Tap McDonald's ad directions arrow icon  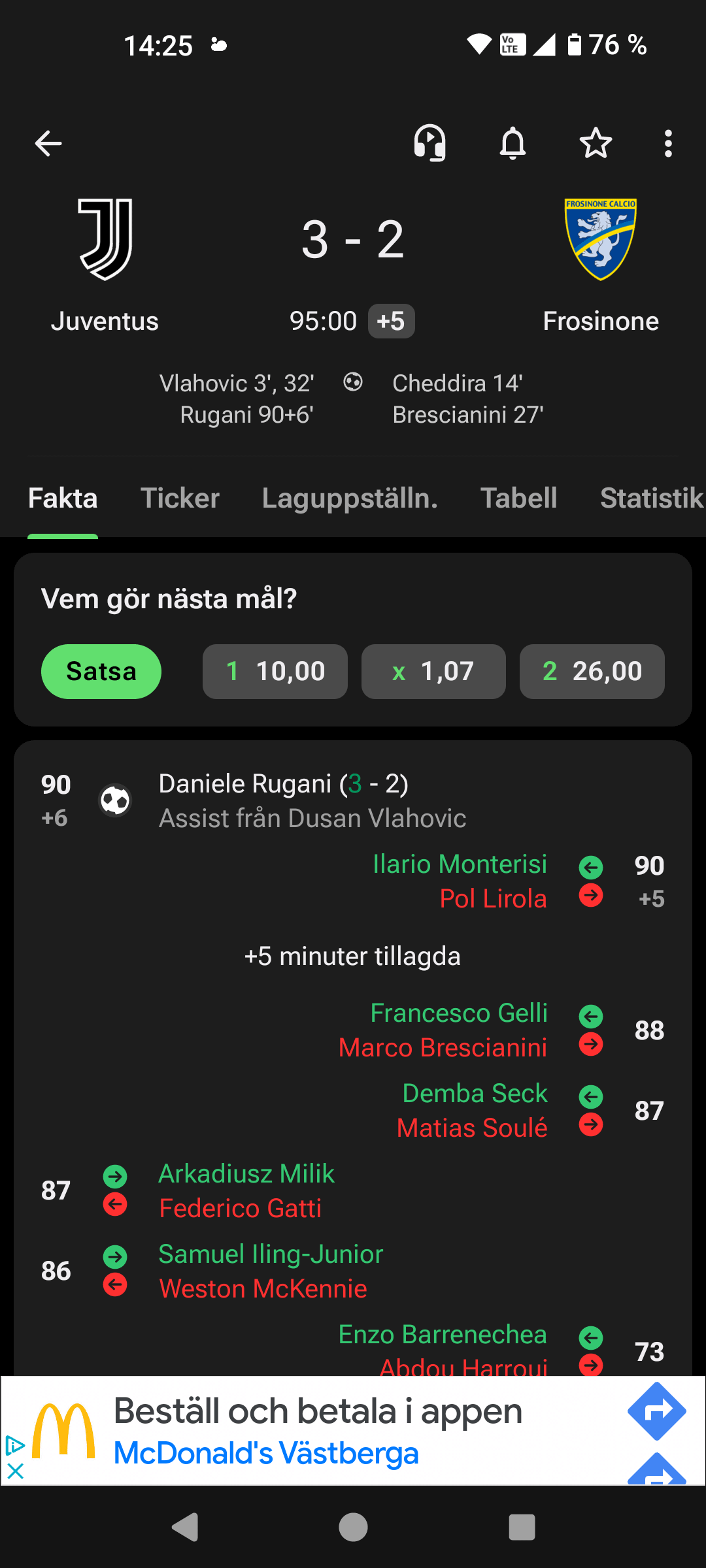point(656,1411)
